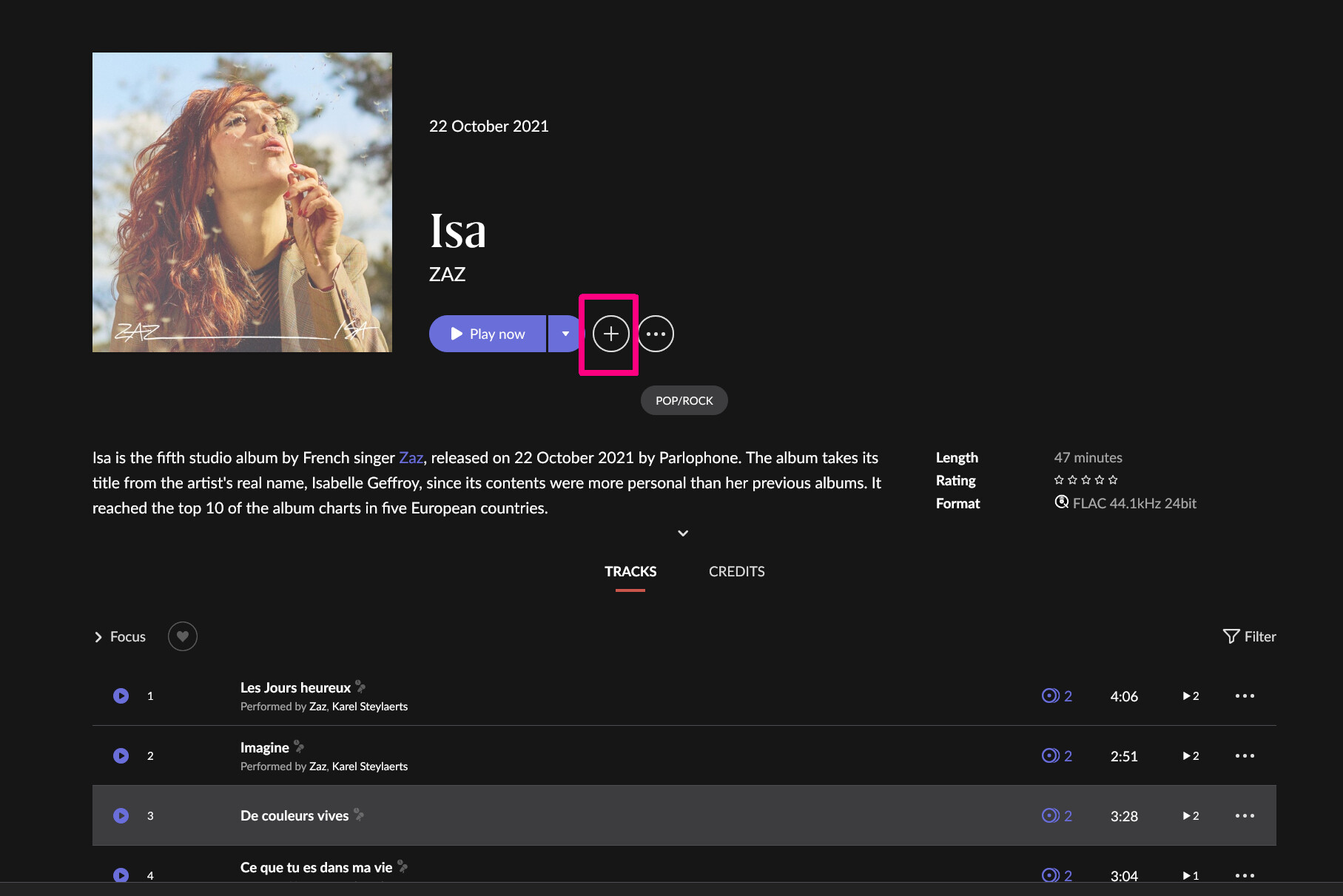Toggle the heart favorites filter
This screenshot has width=1343, height=896.
click(x=183, y=636)
